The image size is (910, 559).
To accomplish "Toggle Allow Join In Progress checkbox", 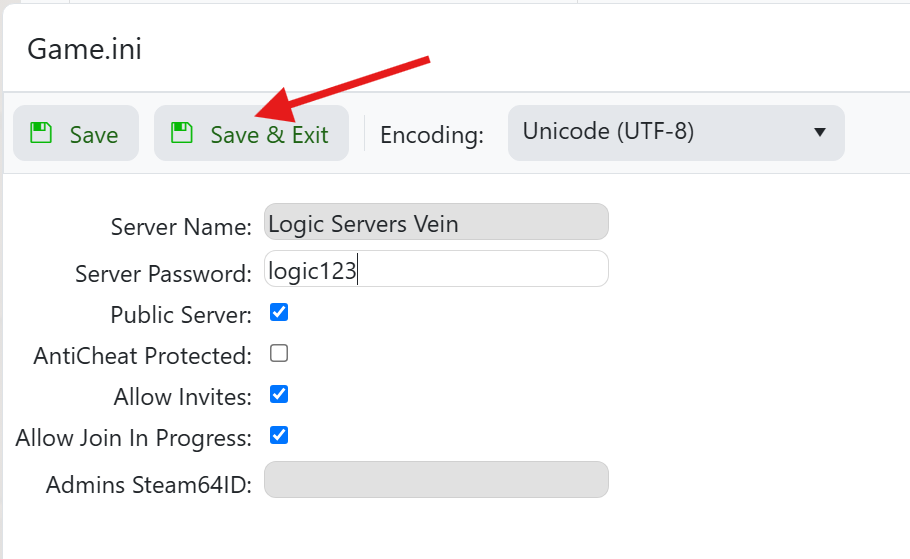I will click(280, 435).
